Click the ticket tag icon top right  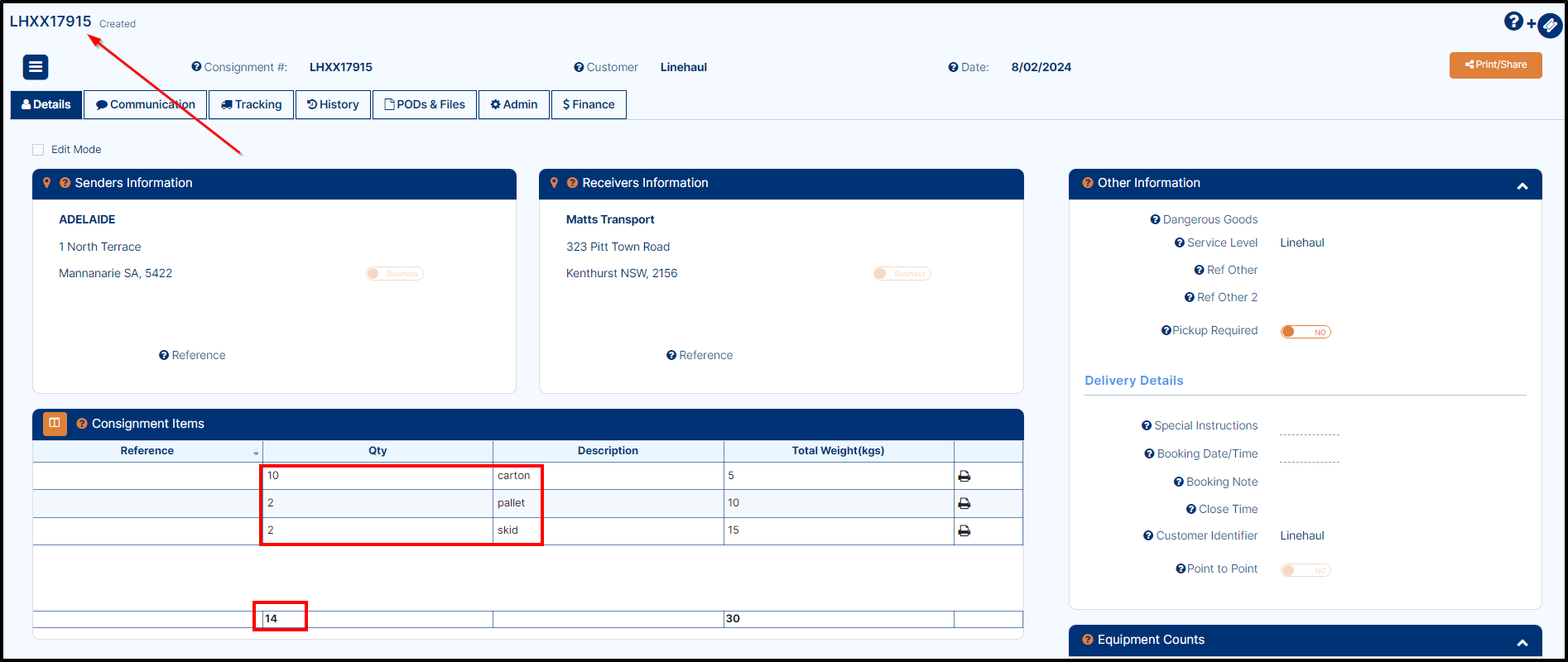click(1549, 26)
